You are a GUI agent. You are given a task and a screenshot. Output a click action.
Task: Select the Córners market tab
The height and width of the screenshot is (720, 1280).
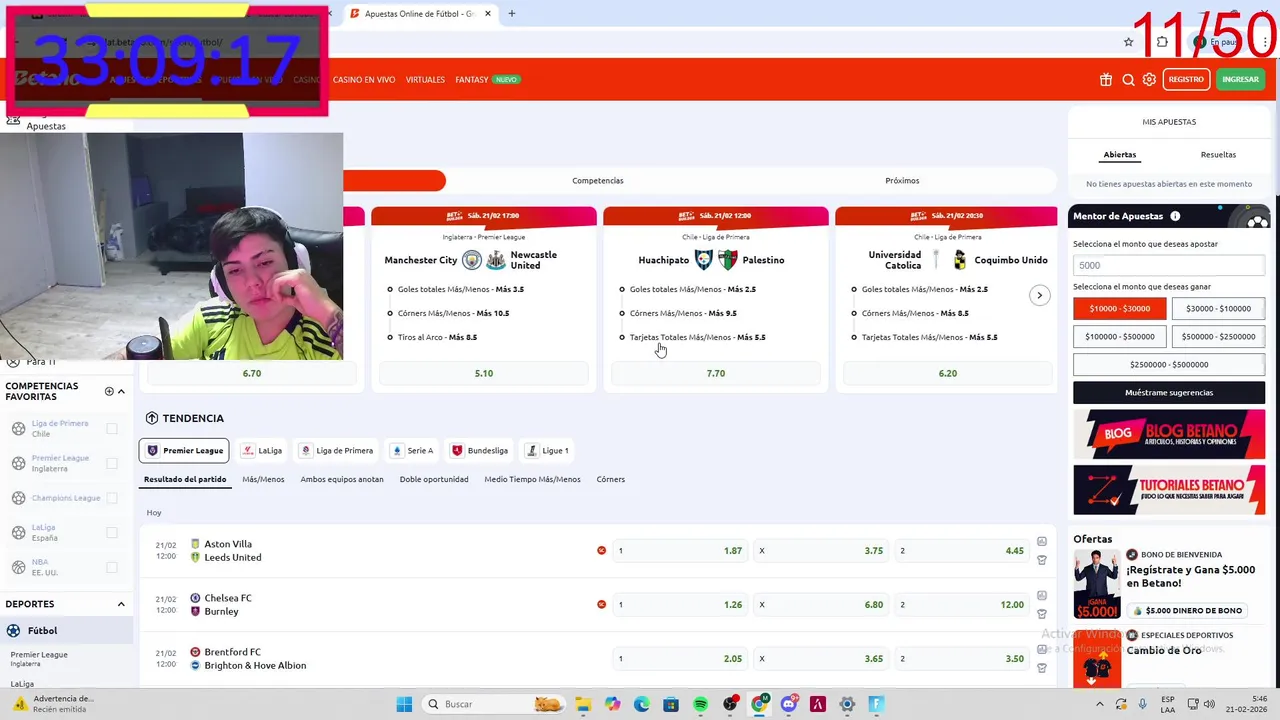click(611, 479)
